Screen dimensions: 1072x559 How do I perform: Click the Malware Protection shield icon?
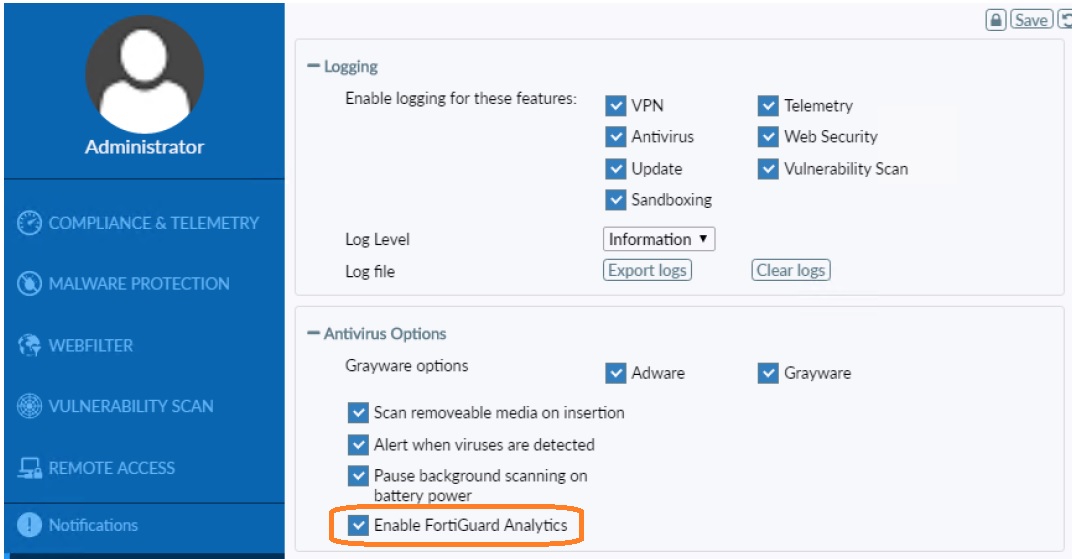coord(30,284)
